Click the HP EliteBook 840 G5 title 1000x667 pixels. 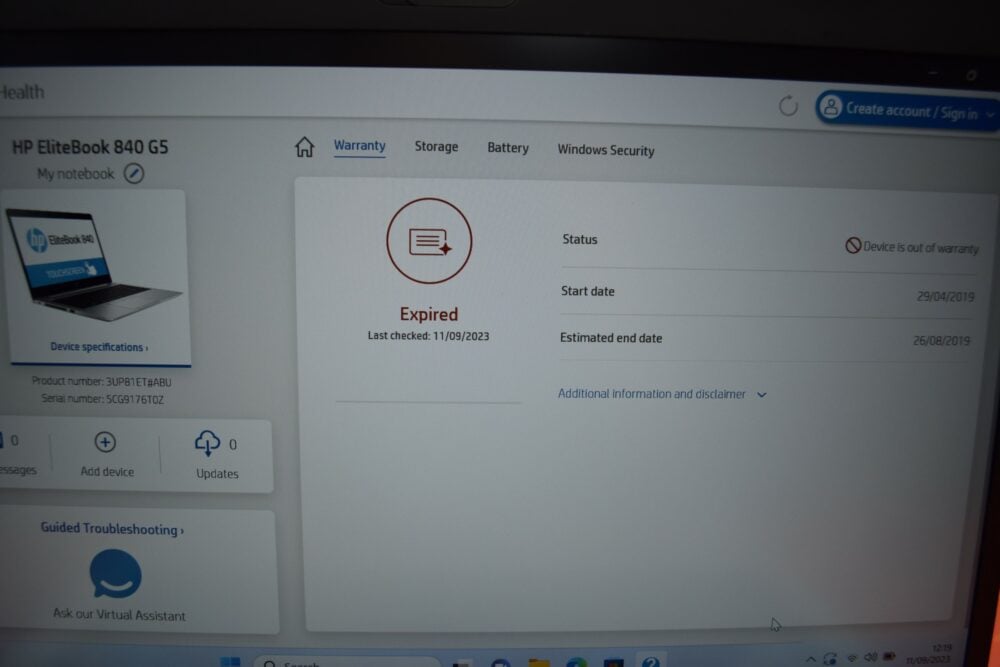point(90,147)
